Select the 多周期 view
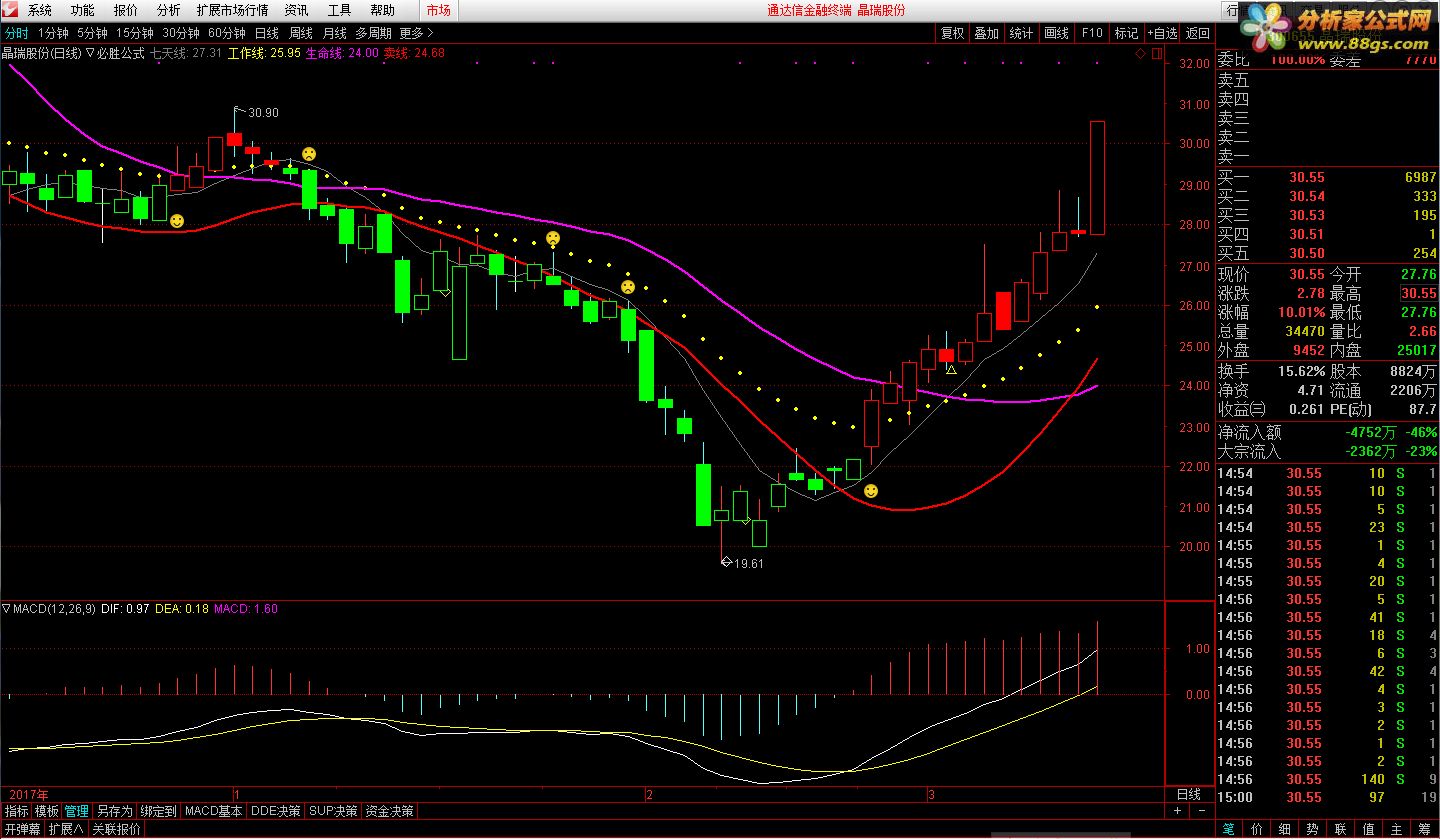Viewport: 1440px width, 839px height. point(374,33)
